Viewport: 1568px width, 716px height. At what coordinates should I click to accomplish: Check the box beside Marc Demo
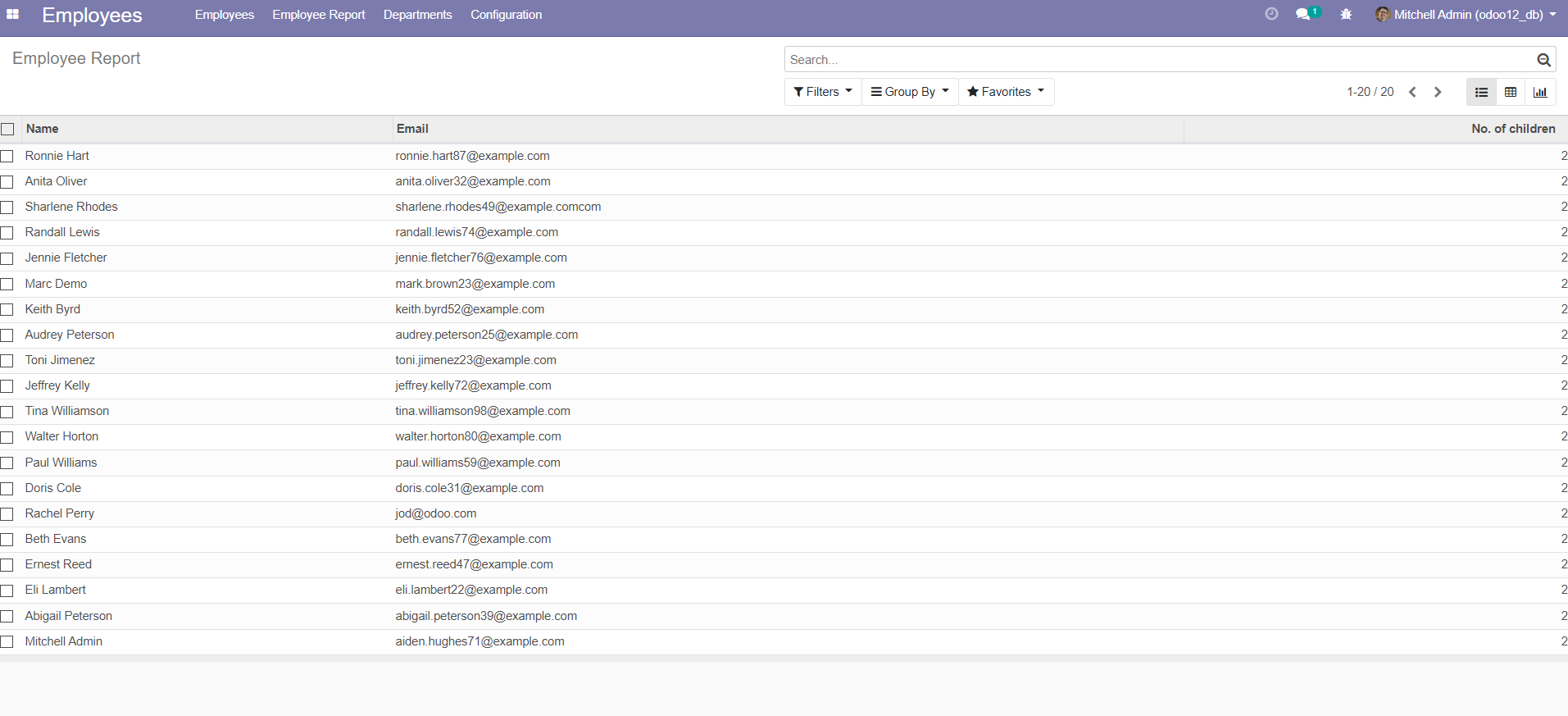coord(7,285)
